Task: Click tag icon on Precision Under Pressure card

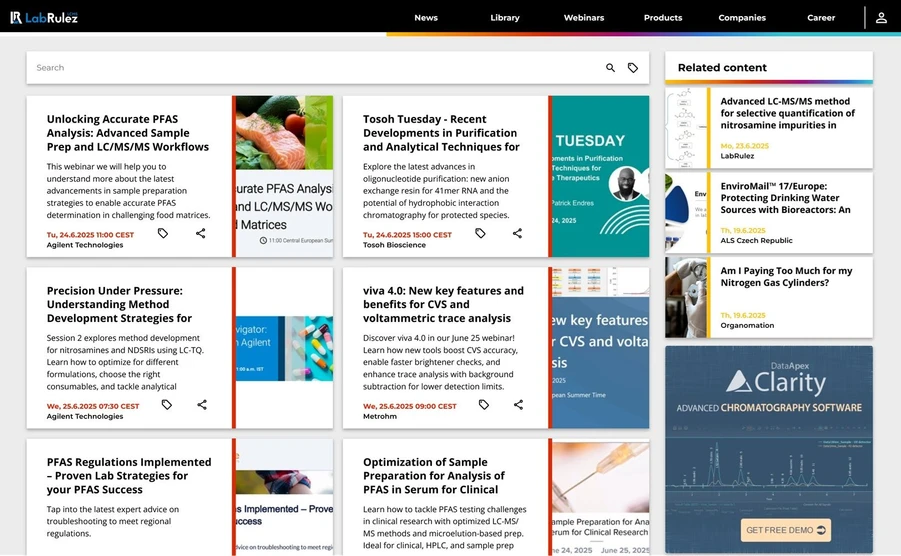Action: click(x=167, y=405)
